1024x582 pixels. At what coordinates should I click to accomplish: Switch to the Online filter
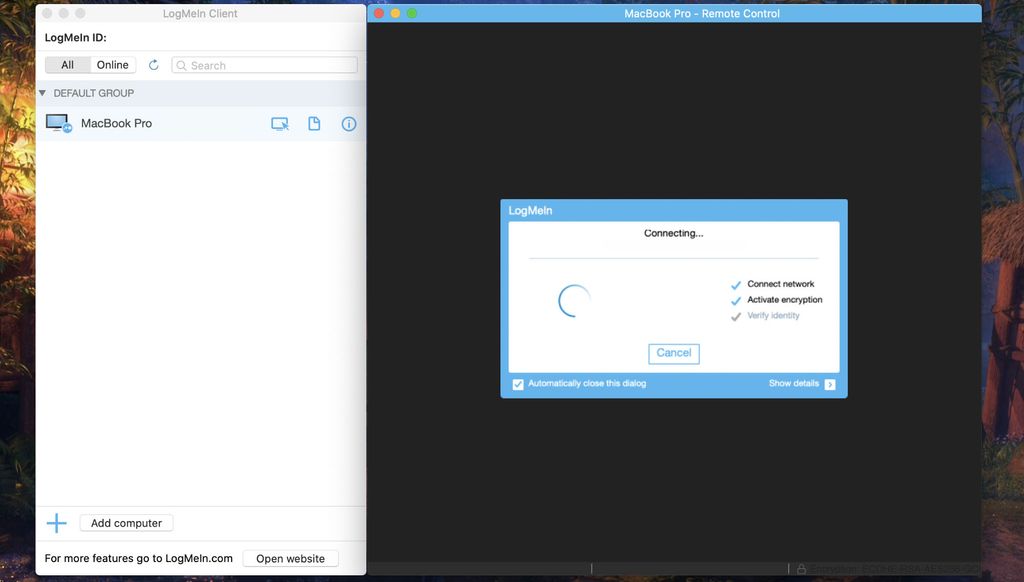112,64
